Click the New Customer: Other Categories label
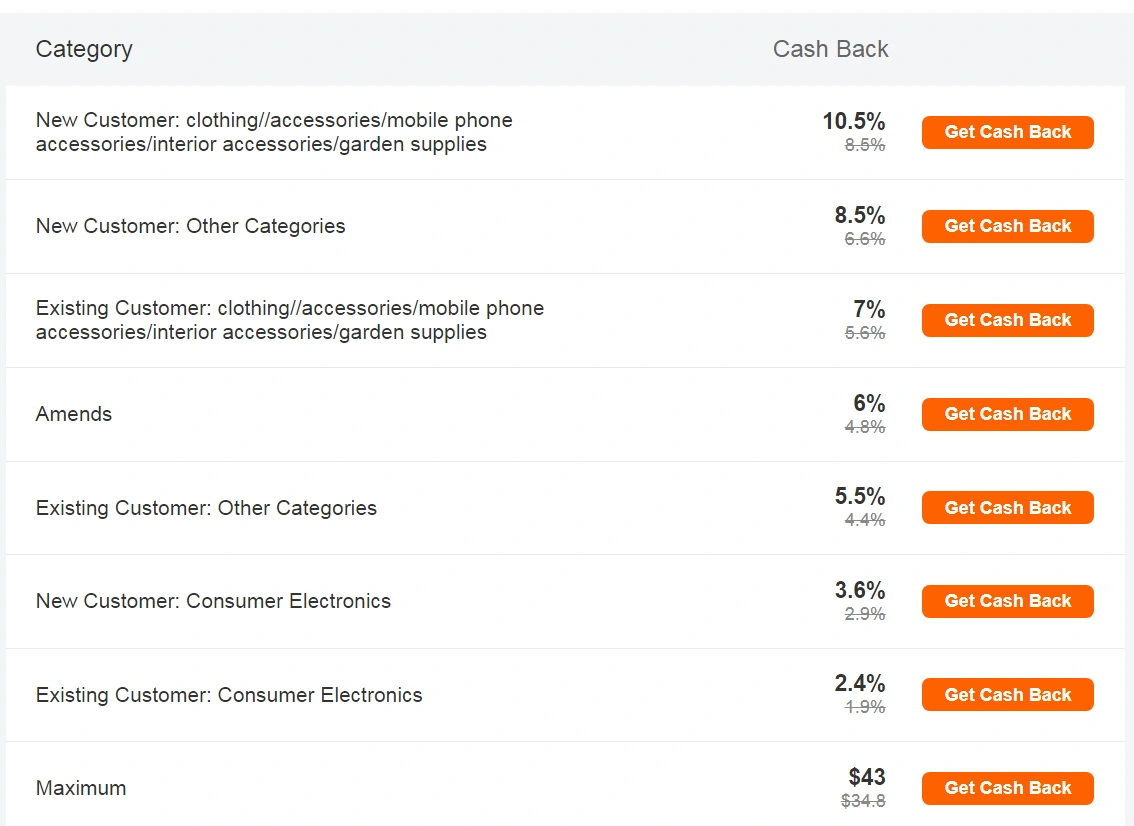 tap(190, 226)
